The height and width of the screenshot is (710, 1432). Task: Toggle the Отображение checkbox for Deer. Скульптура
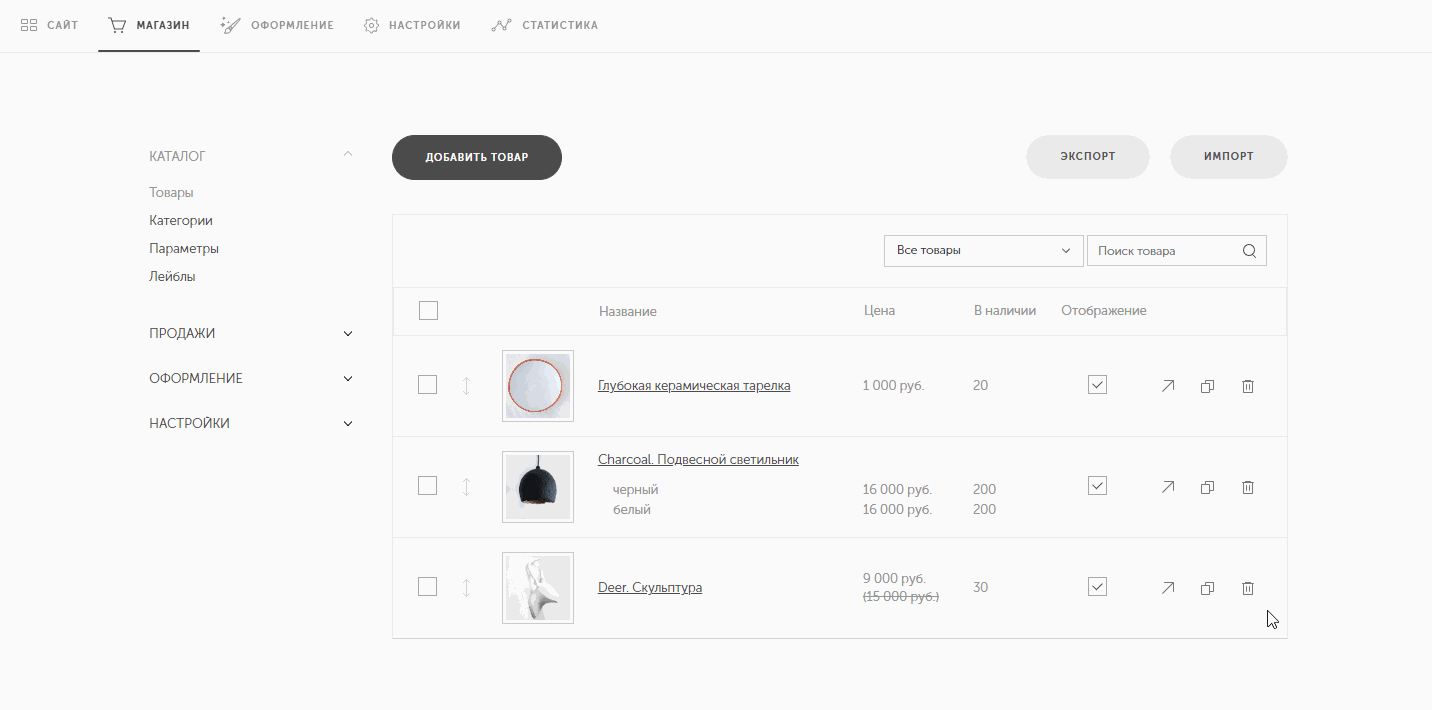pos(1097,586)
